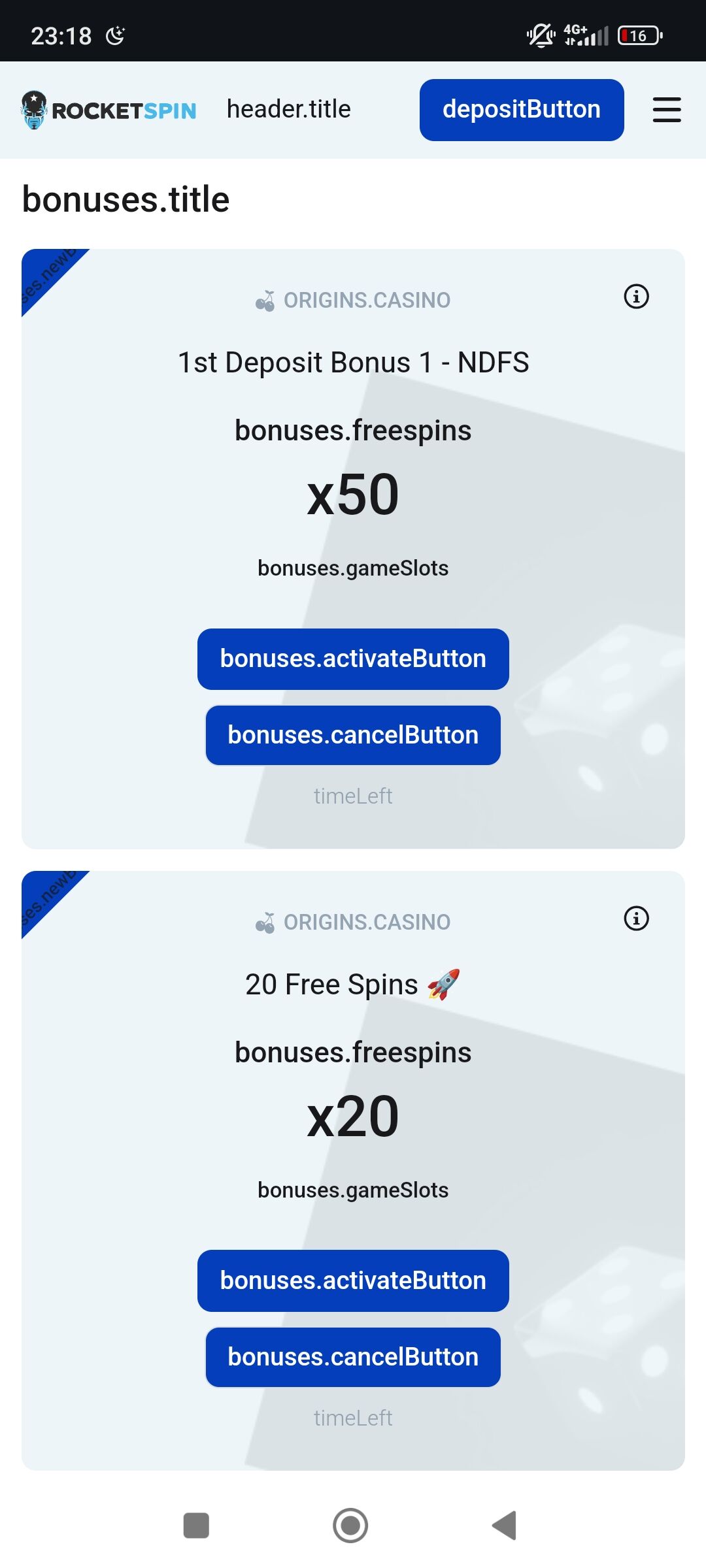Click the depositButton in header
This screenshot has width=706, height=1568.
tap(521, 110)
